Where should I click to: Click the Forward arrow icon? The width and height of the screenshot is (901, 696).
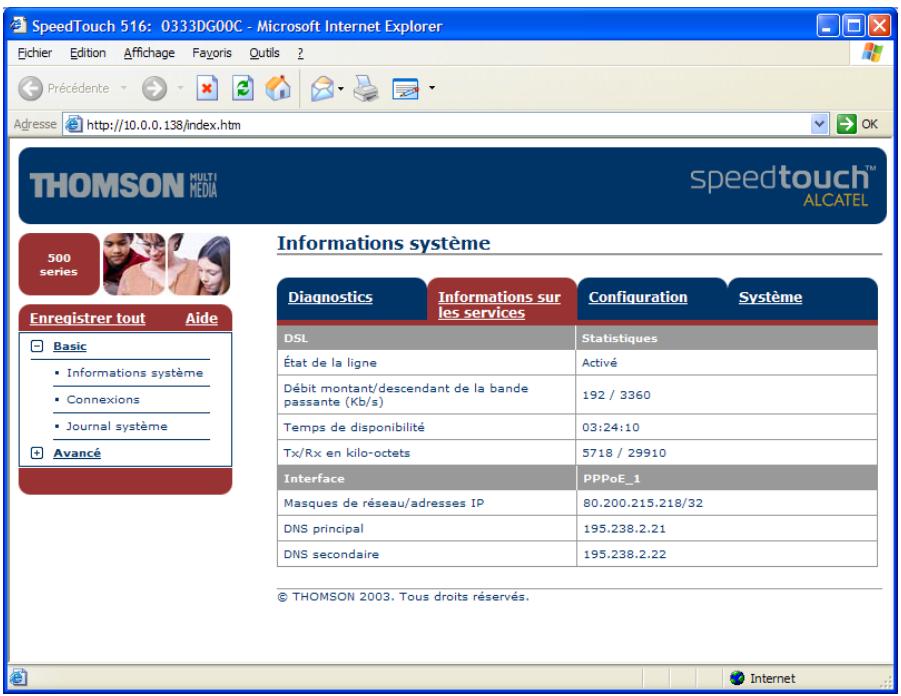(154, 89)
